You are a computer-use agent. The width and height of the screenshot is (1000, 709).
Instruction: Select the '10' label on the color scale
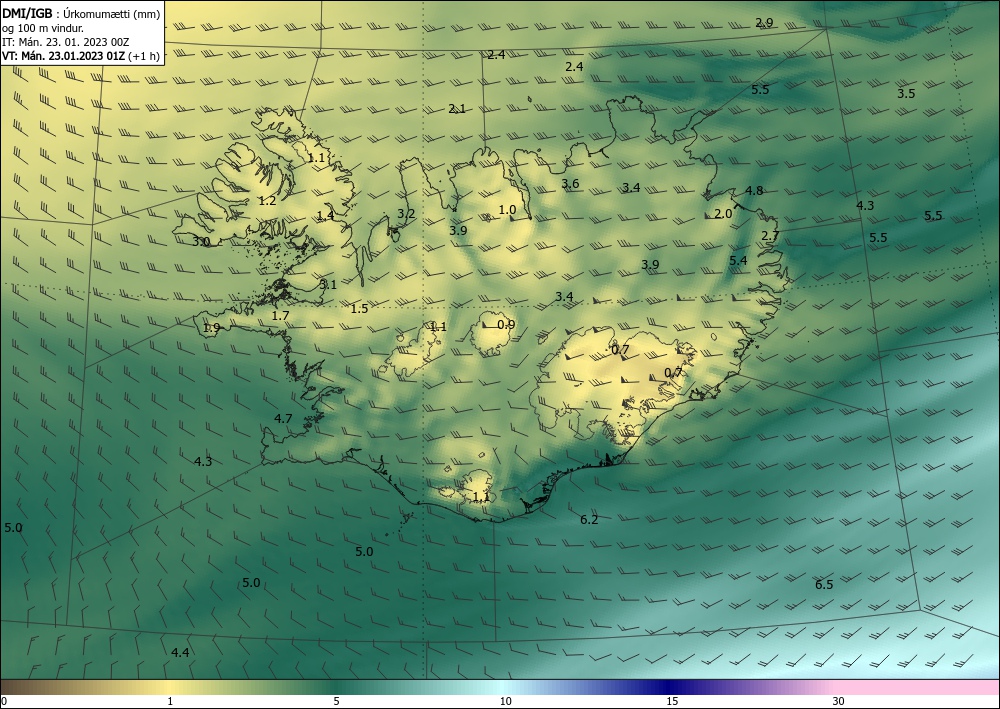coord(505,701)
